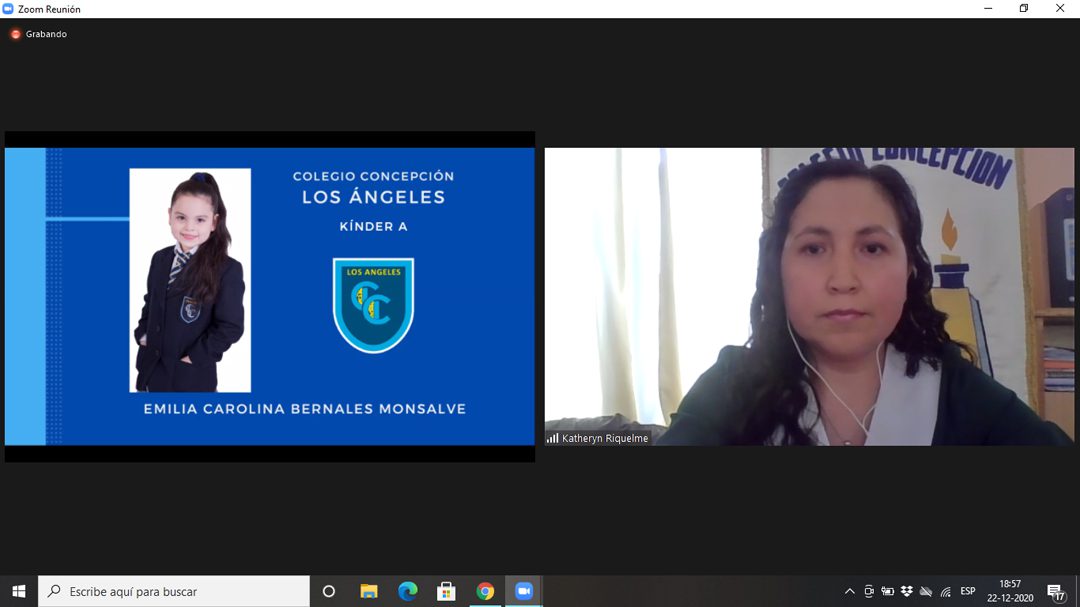Open the Dropbox tray icon

click(x=906, y=591)
